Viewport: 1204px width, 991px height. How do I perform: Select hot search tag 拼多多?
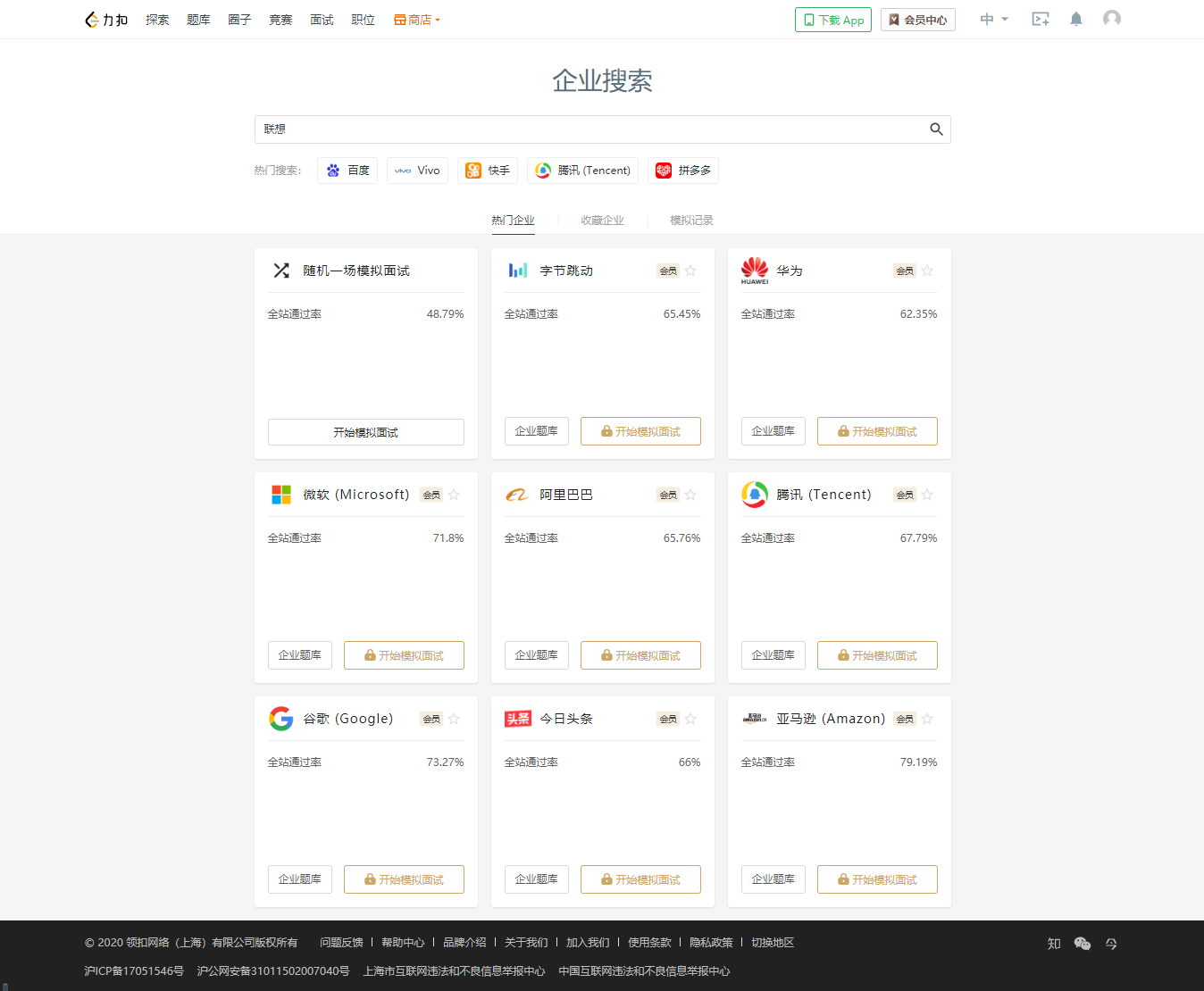point(683,171)
